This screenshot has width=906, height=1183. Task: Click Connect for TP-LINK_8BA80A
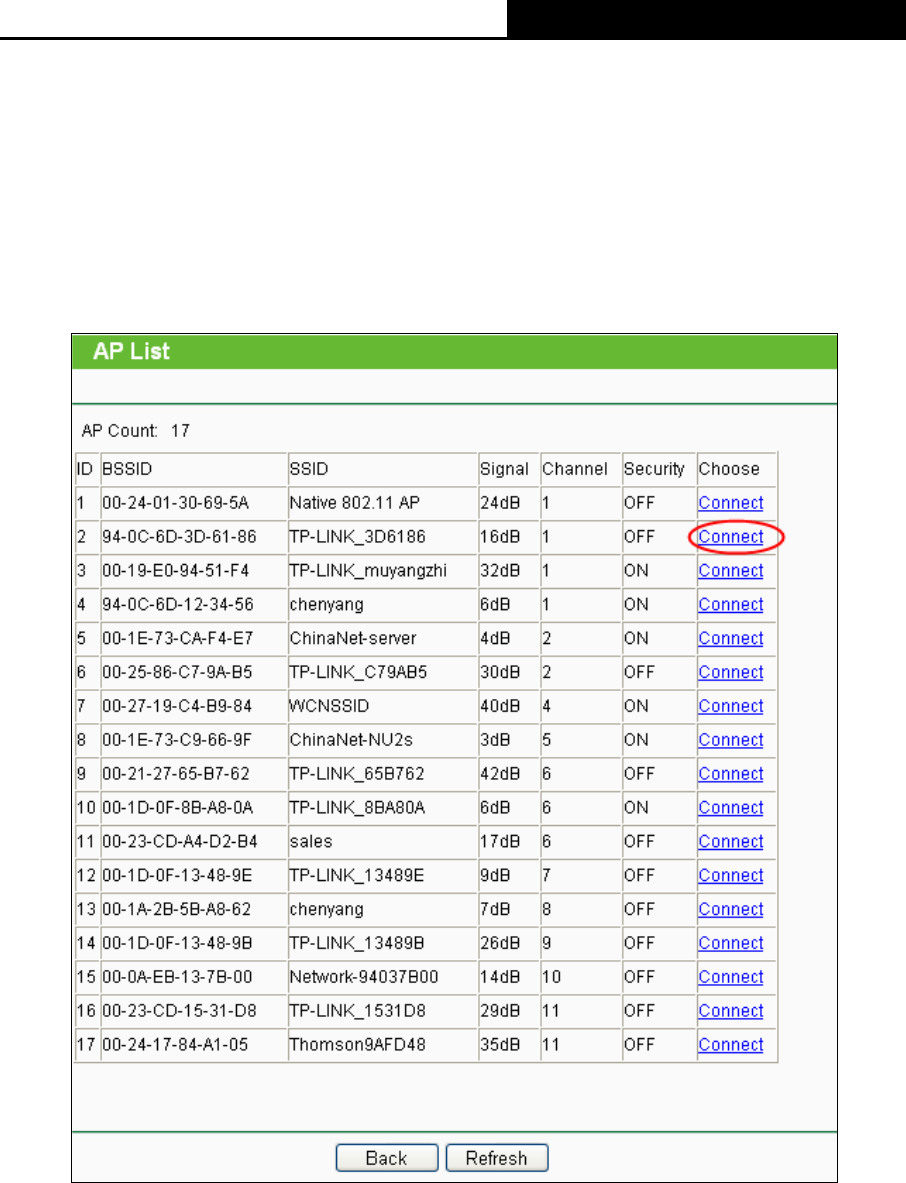pos(730,808)
